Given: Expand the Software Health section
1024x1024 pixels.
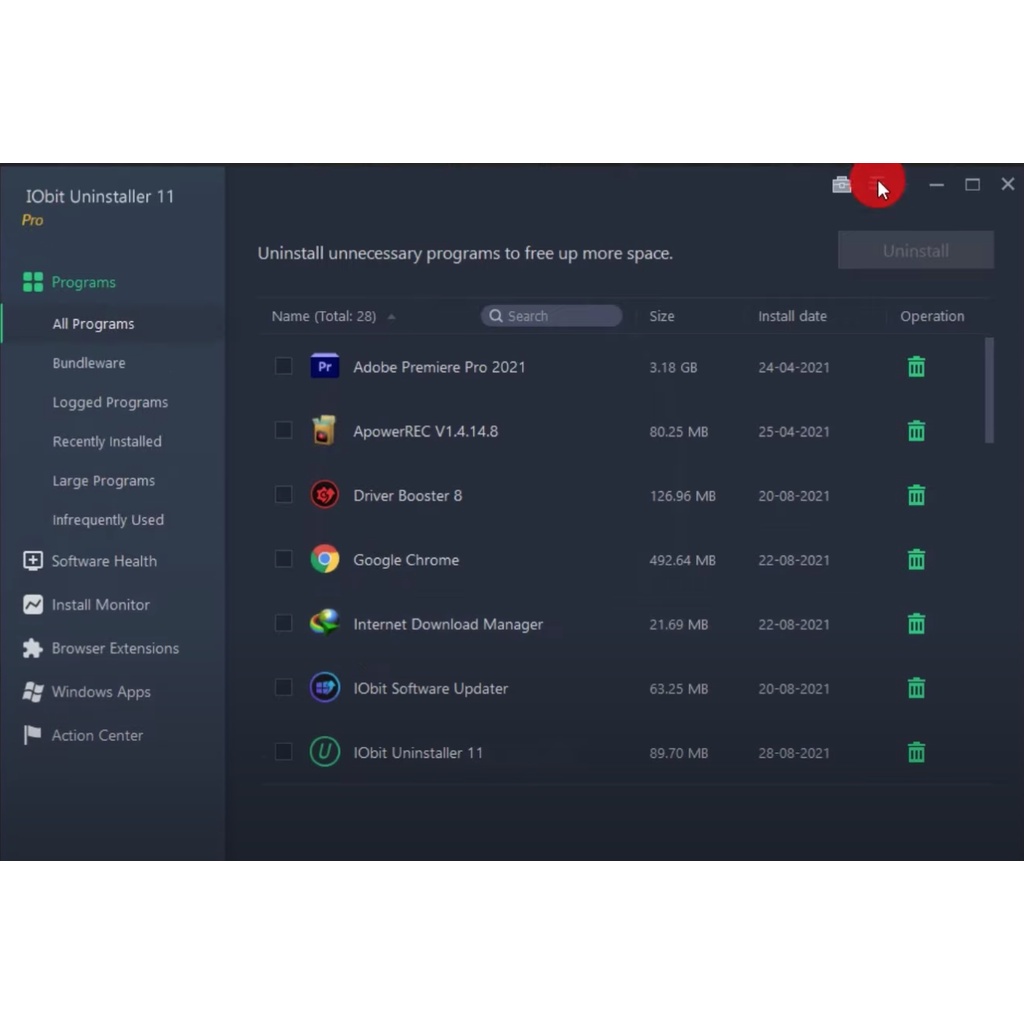Looking at the screenshot, I should (x=103, y=561).
